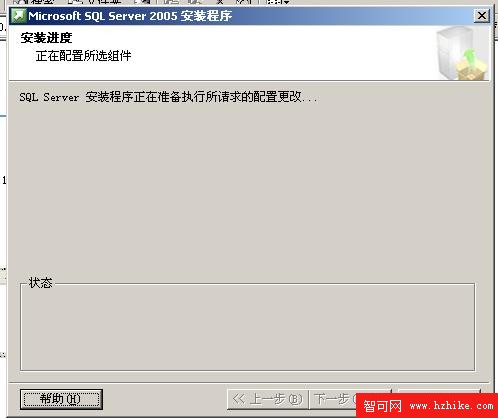Click the 正在配置所选组件 subtitle text
The width and height of the screenshot is (498, 418).
[83, 56]
